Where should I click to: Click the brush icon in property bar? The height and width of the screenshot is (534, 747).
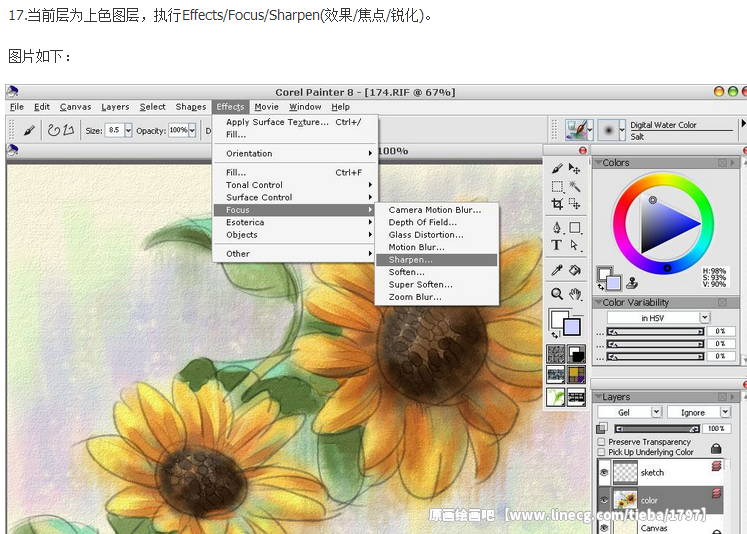click(30, 130)
